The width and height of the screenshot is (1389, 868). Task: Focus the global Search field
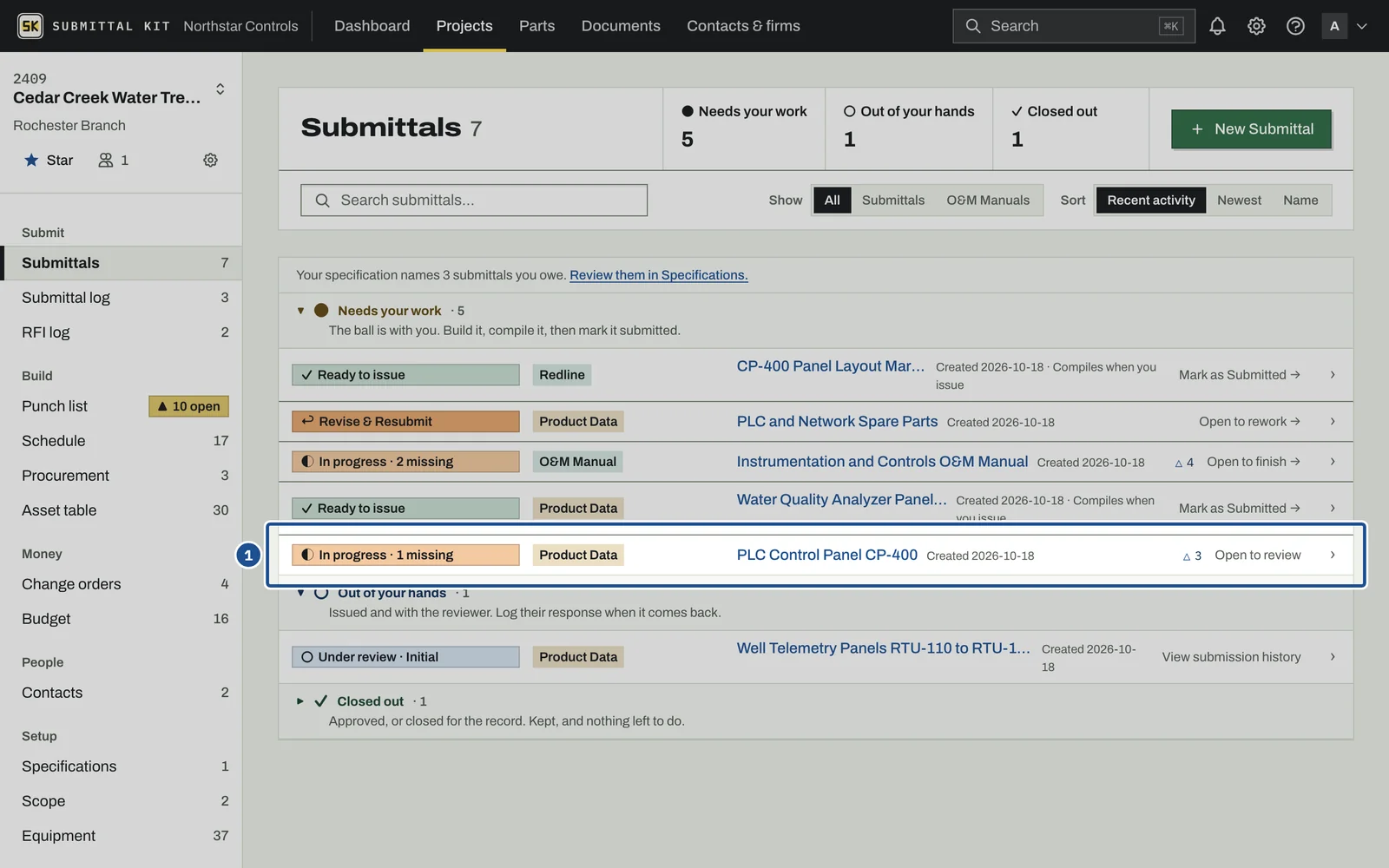click(1074, 26)
